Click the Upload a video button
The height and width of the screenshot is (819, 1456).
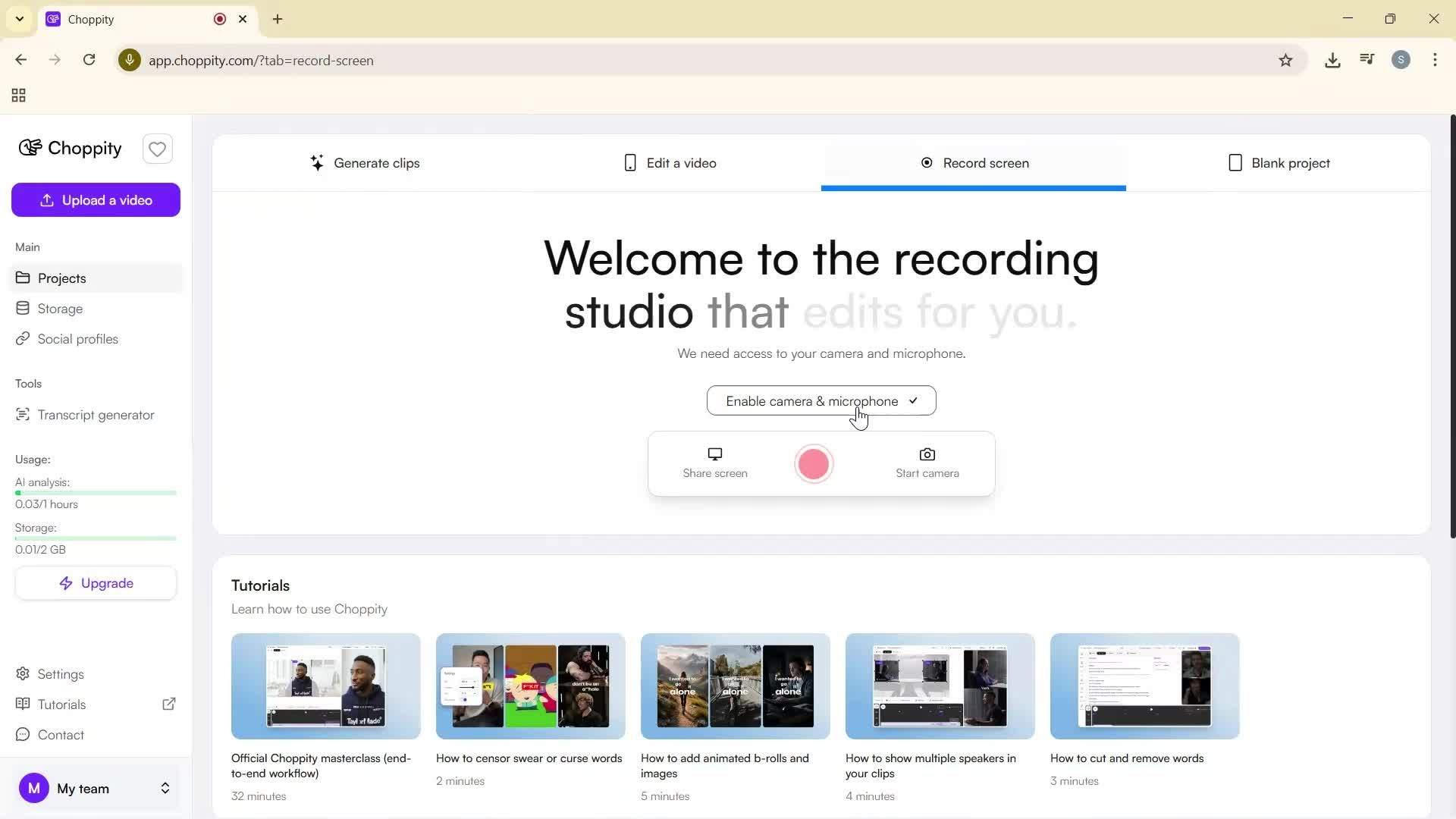96,199
